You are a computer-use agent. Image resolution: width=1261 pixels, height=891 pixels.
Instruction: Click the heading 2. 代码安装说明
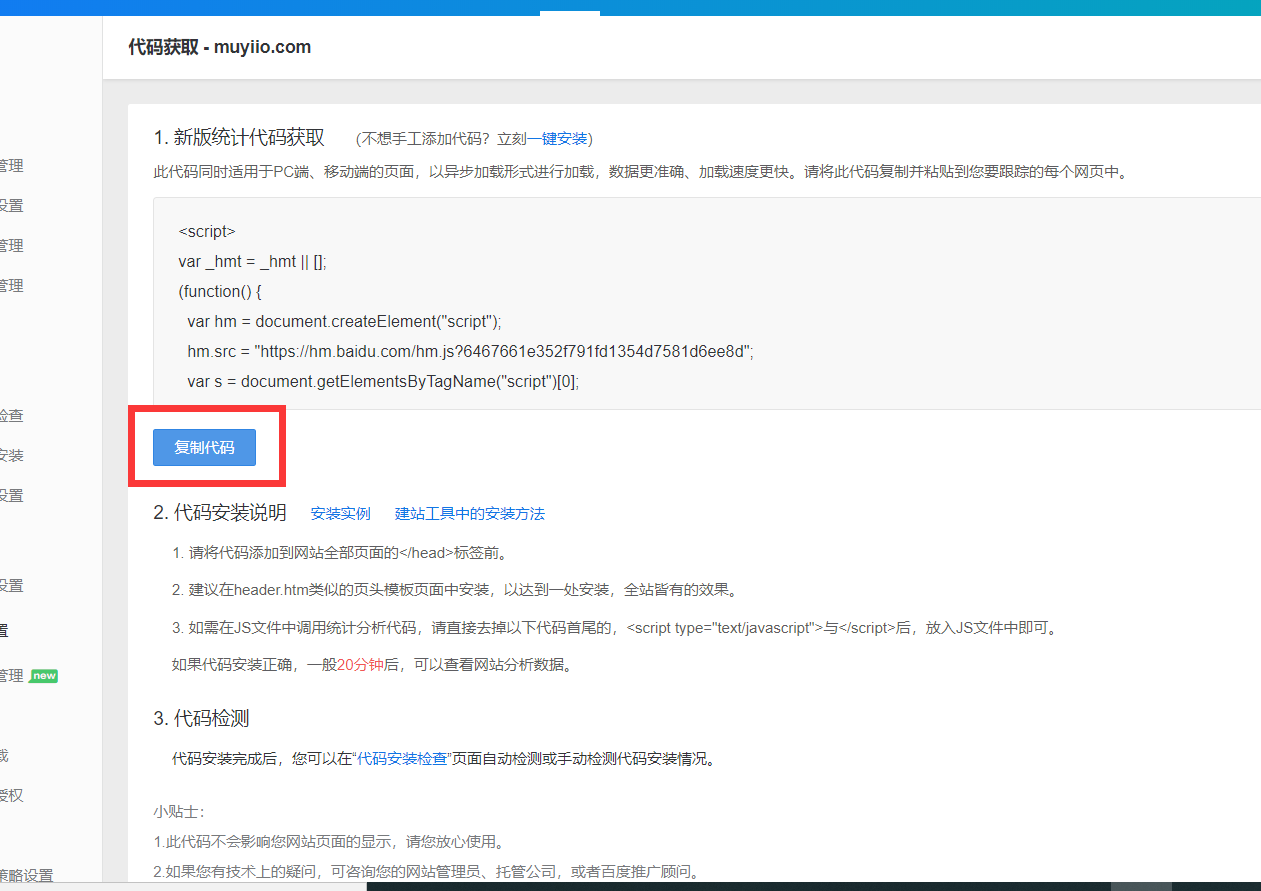pyautogui.click(x=220, y=513)
